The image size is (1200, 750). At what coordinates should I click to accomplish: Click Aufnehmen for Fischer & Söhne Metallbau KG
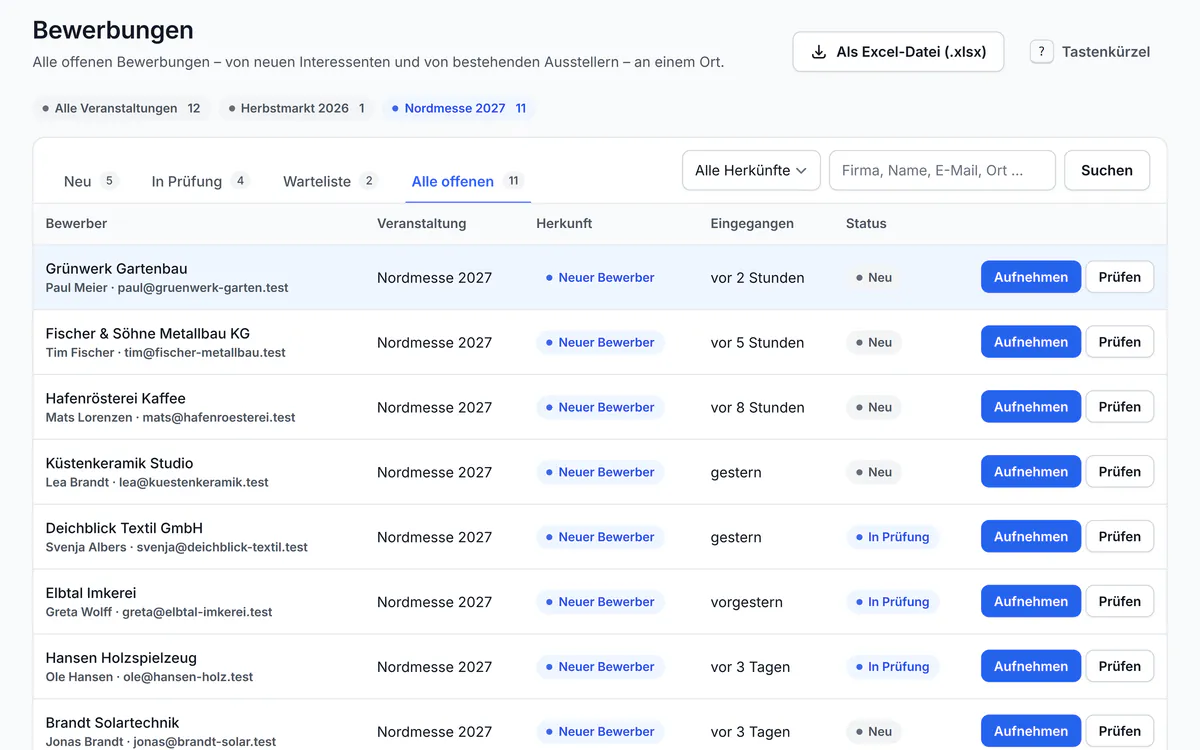[x=1030, y=342]
